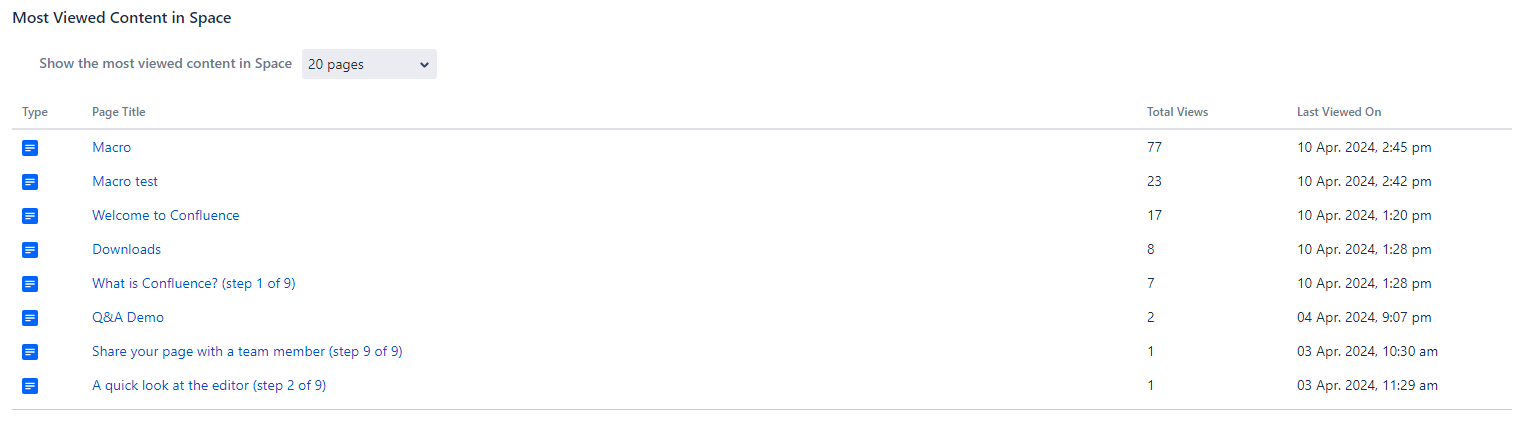Open the Macro test page link
Screen dimensions: 1522x428
coord(125,182)
